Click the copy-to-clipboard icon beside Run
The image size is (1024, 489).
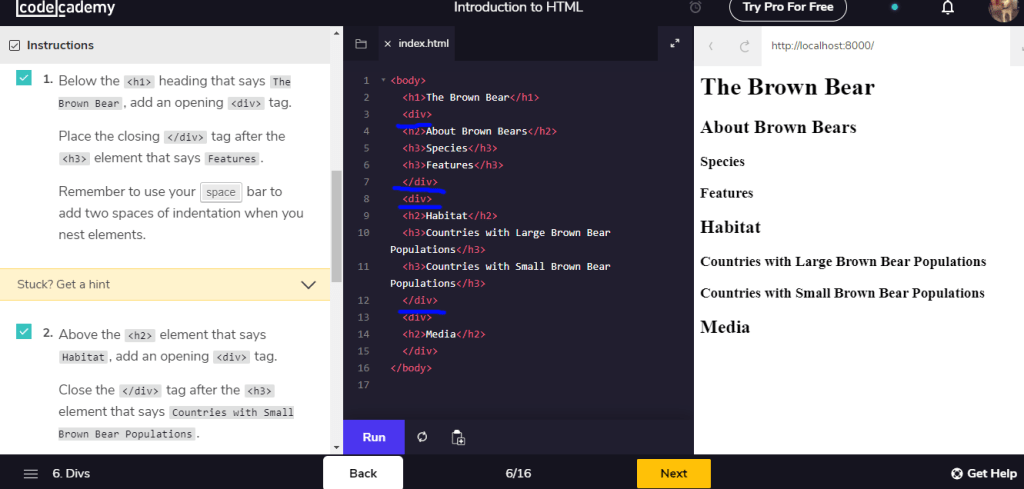[458, 437]
